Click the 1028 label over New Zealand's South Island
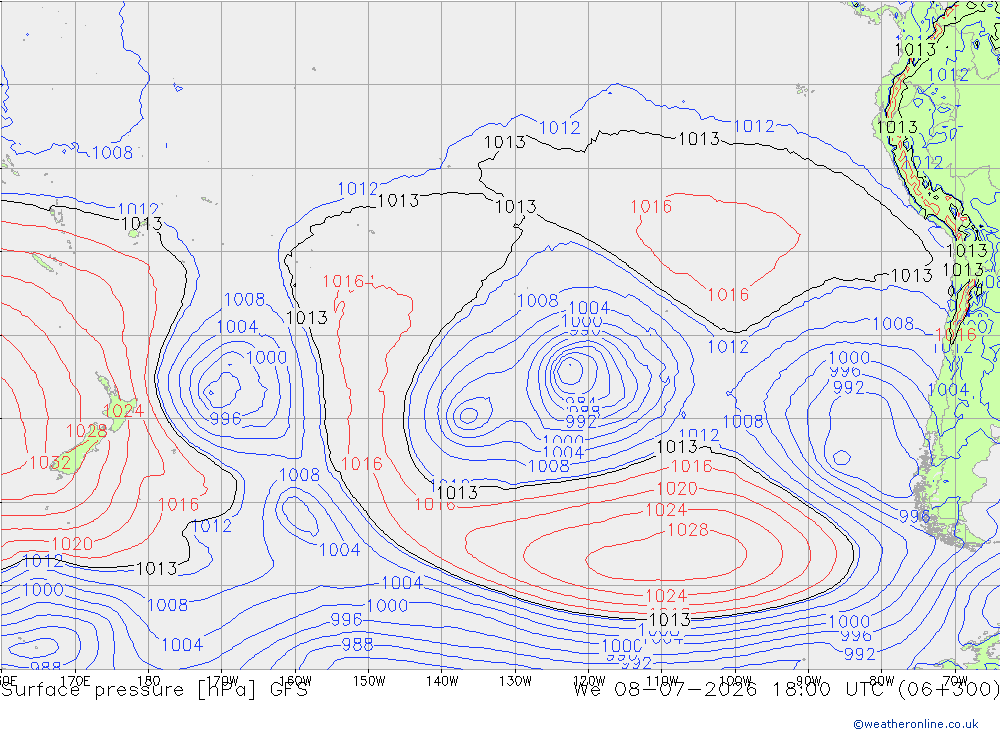Image resolution: width=1000 pixels, height=733 pixels. 86,431
